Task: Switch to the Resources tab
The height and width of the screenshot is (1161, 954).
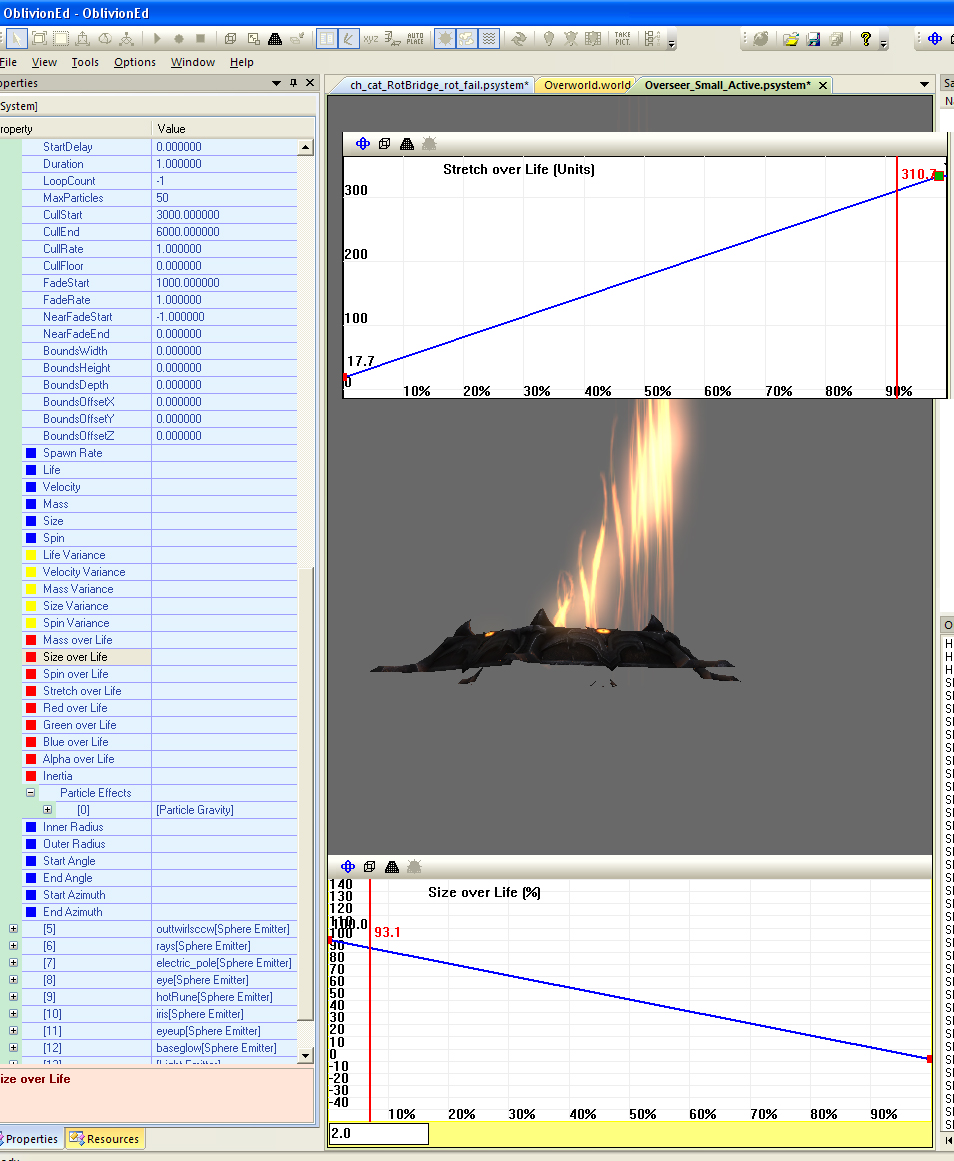Action: (x=105, y=1139)
